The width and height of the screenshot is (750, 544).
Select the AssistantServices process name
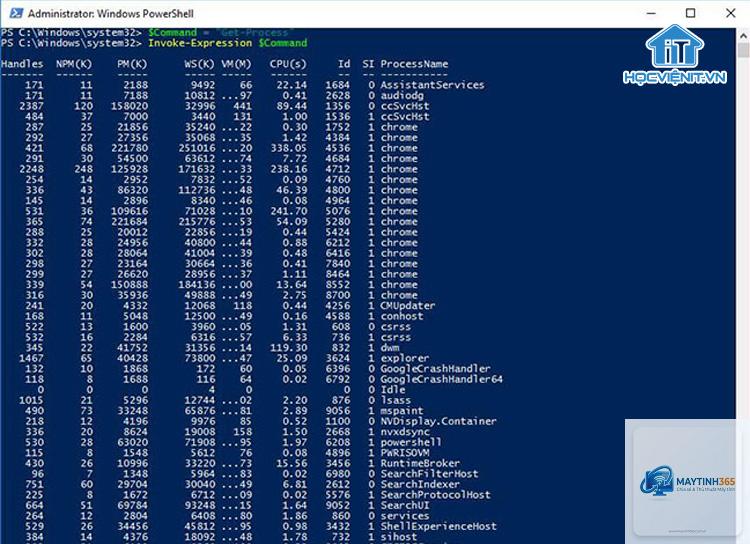(x=432, y=85)
